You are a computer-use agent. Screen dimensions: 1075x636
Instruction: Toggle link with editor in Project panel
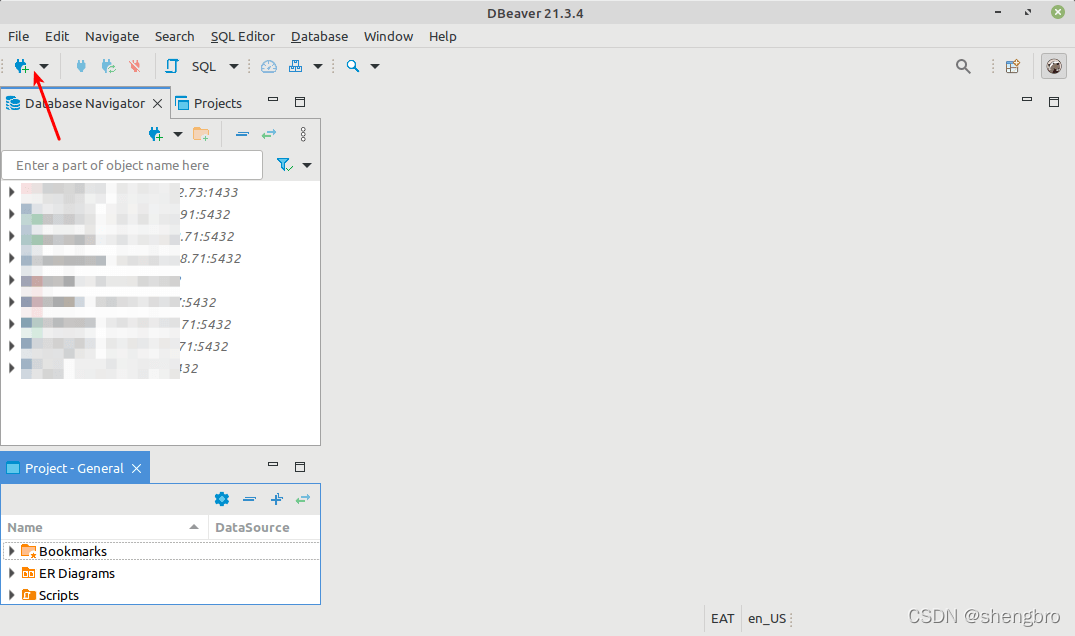click(302, 499)
